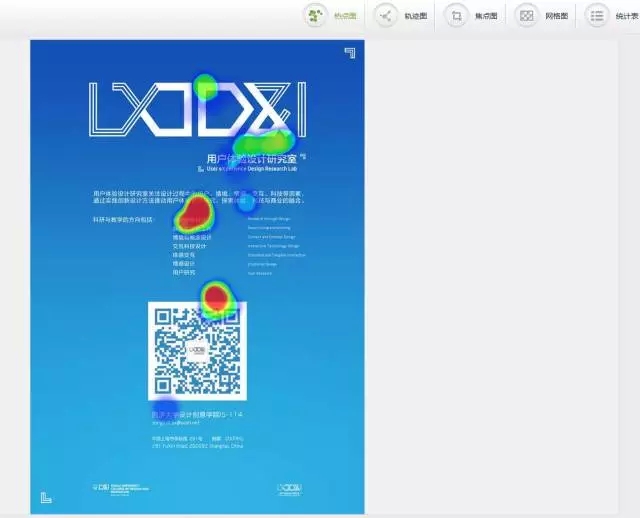Click the 'Design Research Lab' subtitle text

(272, 169)
